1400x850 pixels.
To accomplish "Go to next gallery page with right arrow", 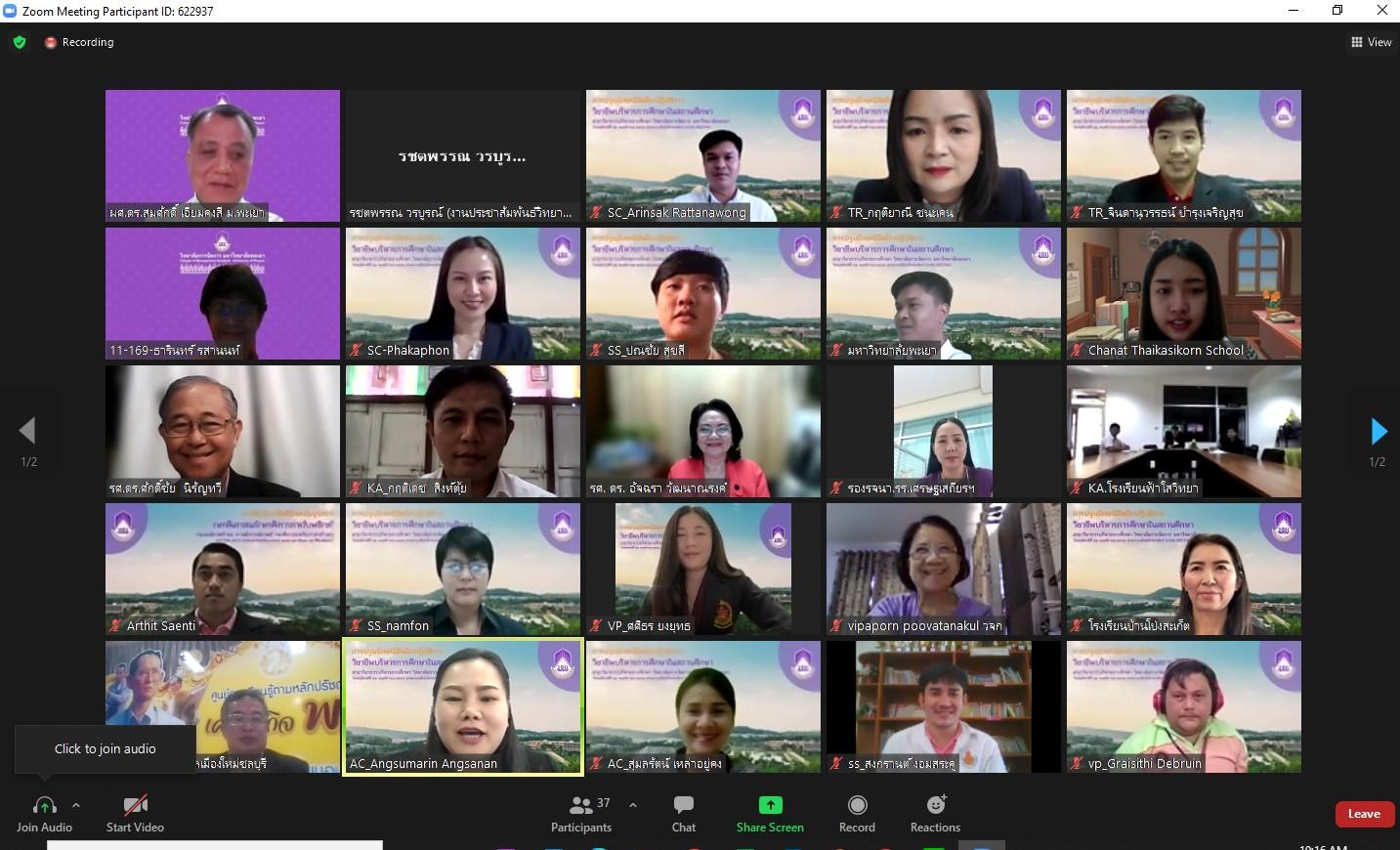I will pos(1379,431).
